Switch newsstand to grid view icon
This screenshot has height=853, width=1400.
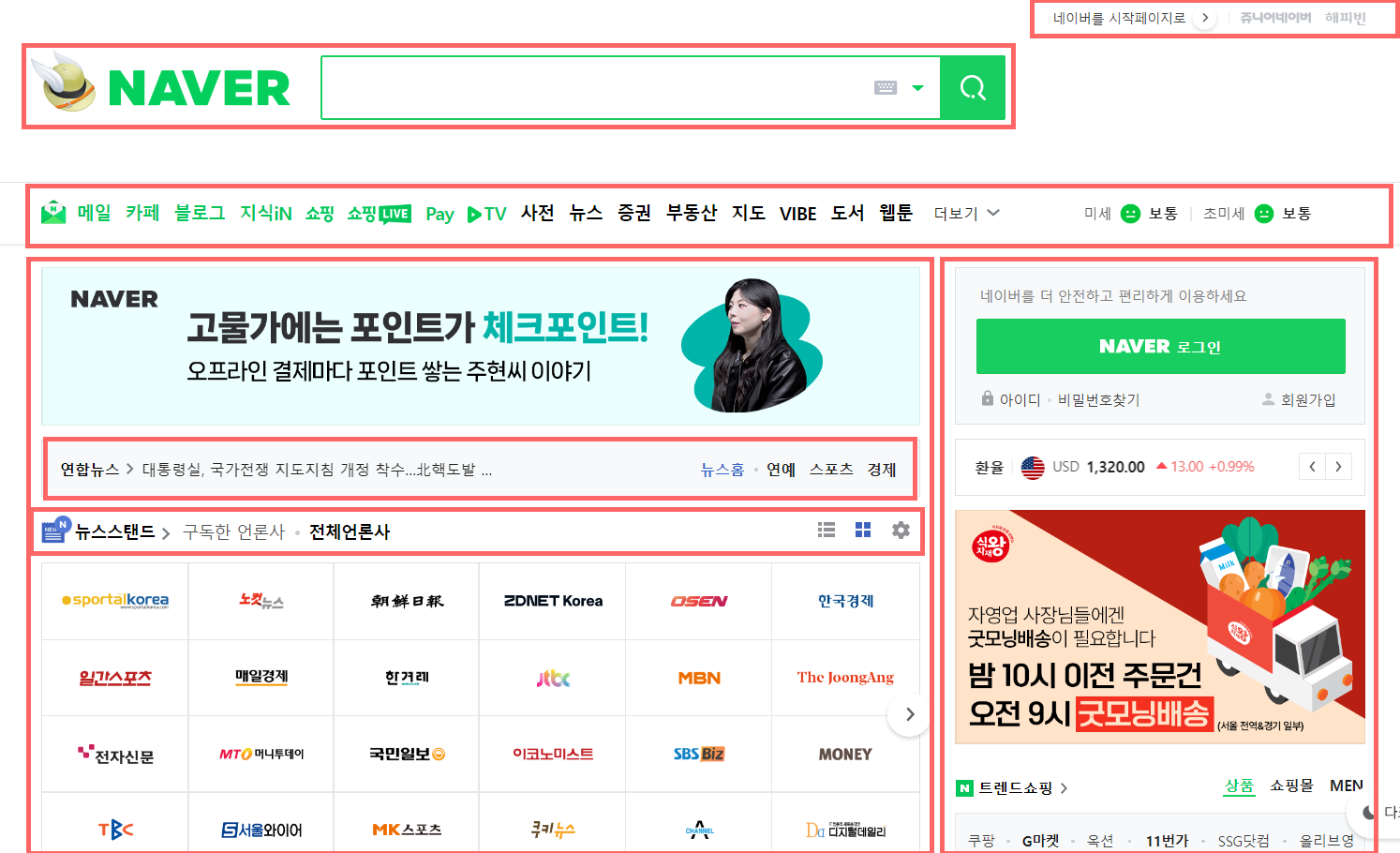click(863, 530)
